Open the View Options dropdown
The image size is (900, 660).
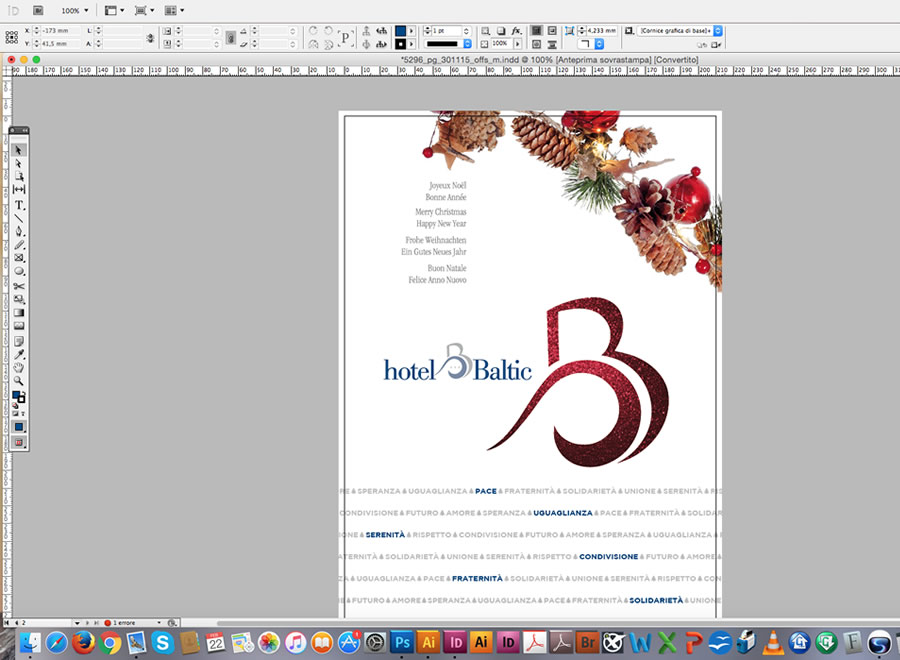(114, 10)
